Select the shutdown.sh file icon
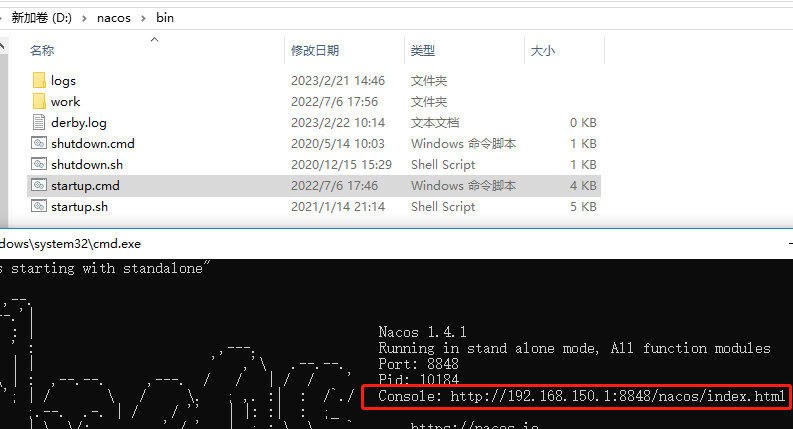The image size is (793, 429). point(39,164)
